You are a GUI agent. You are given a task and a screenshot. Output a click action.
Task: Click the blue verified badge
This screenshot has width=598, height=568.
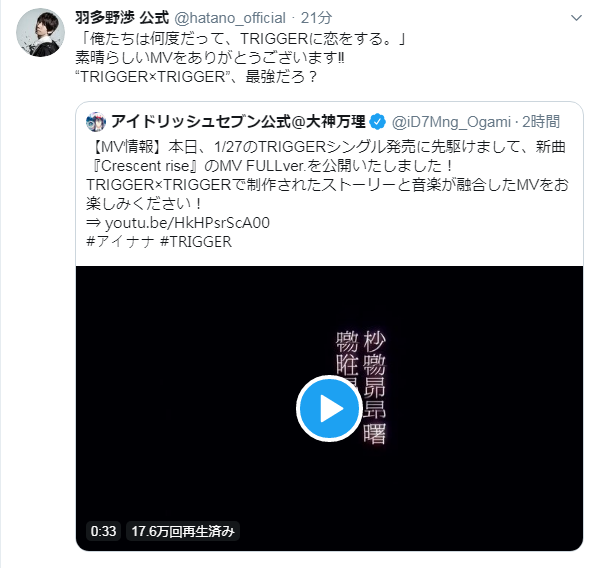point(378,122)
